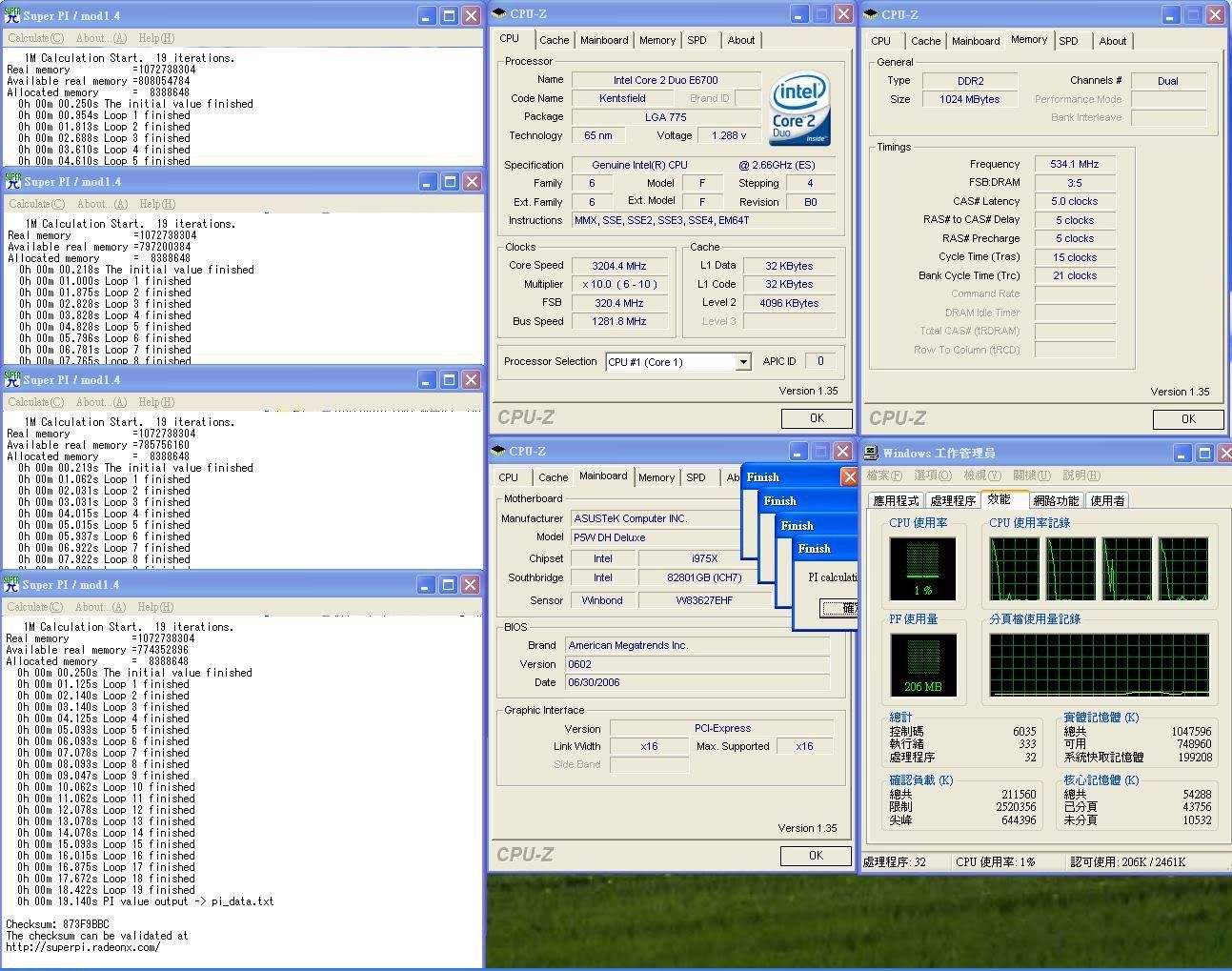Open Help menu in Super PI checksum window
1232x971 pixels.
point(155,607)
